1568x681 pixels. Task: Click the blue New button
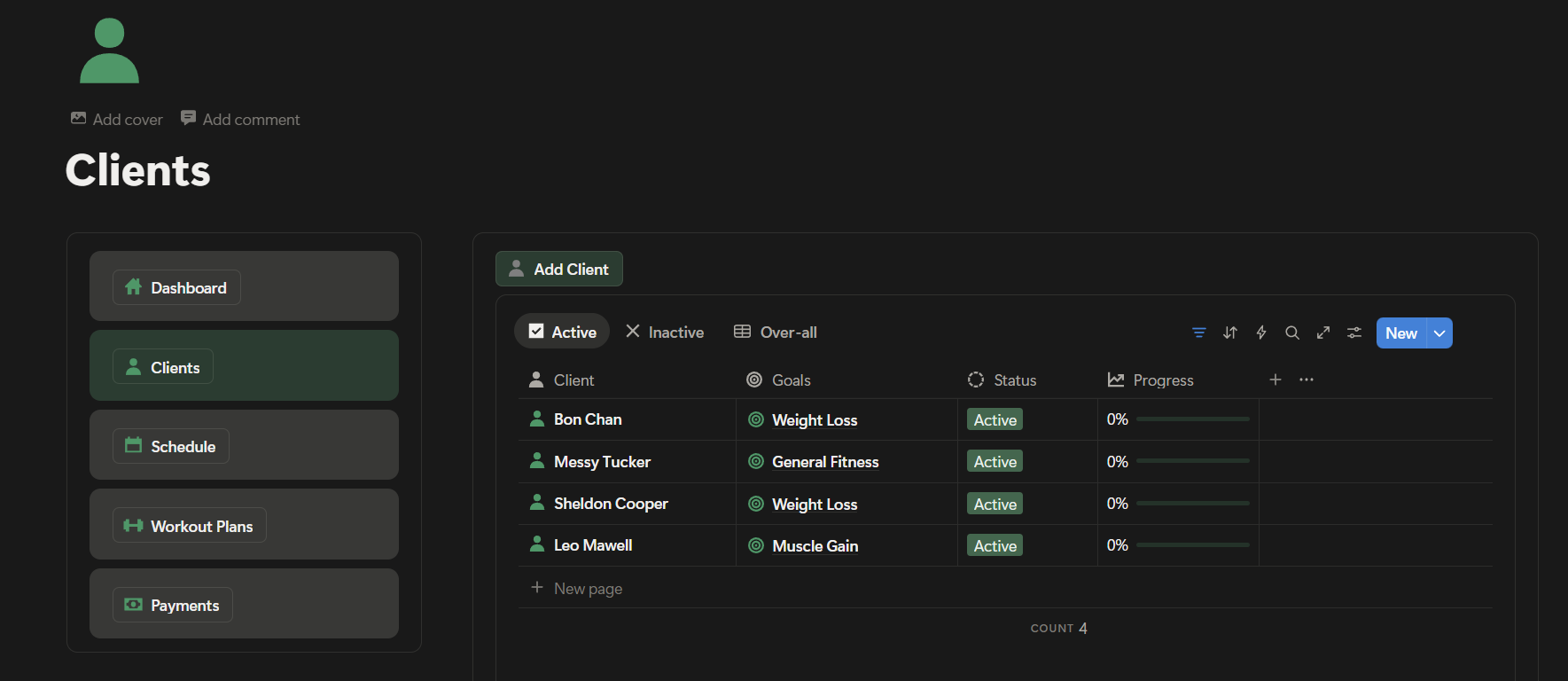point(1401,333)
